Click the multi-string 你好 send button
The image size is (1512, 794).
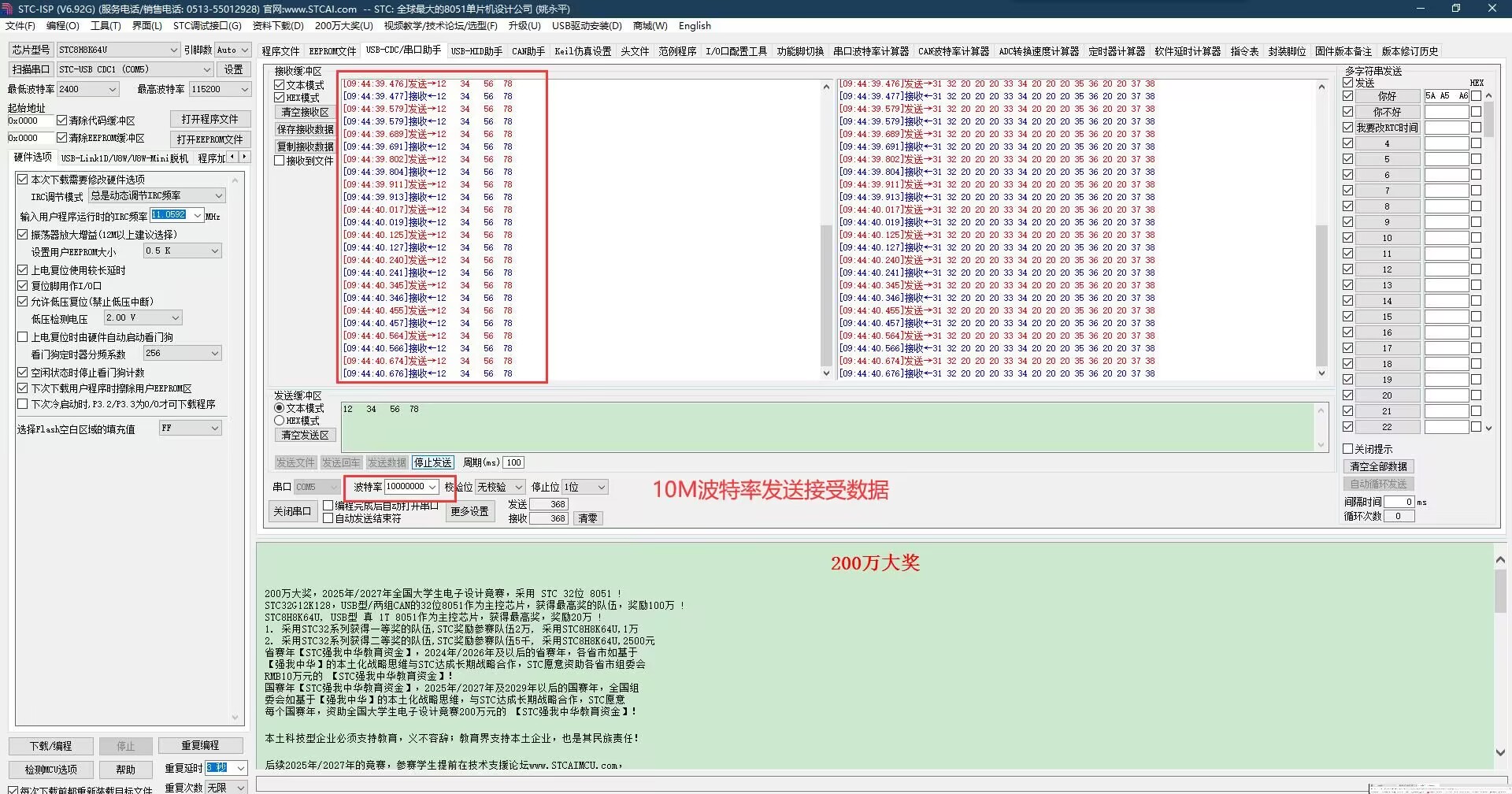1387,96
